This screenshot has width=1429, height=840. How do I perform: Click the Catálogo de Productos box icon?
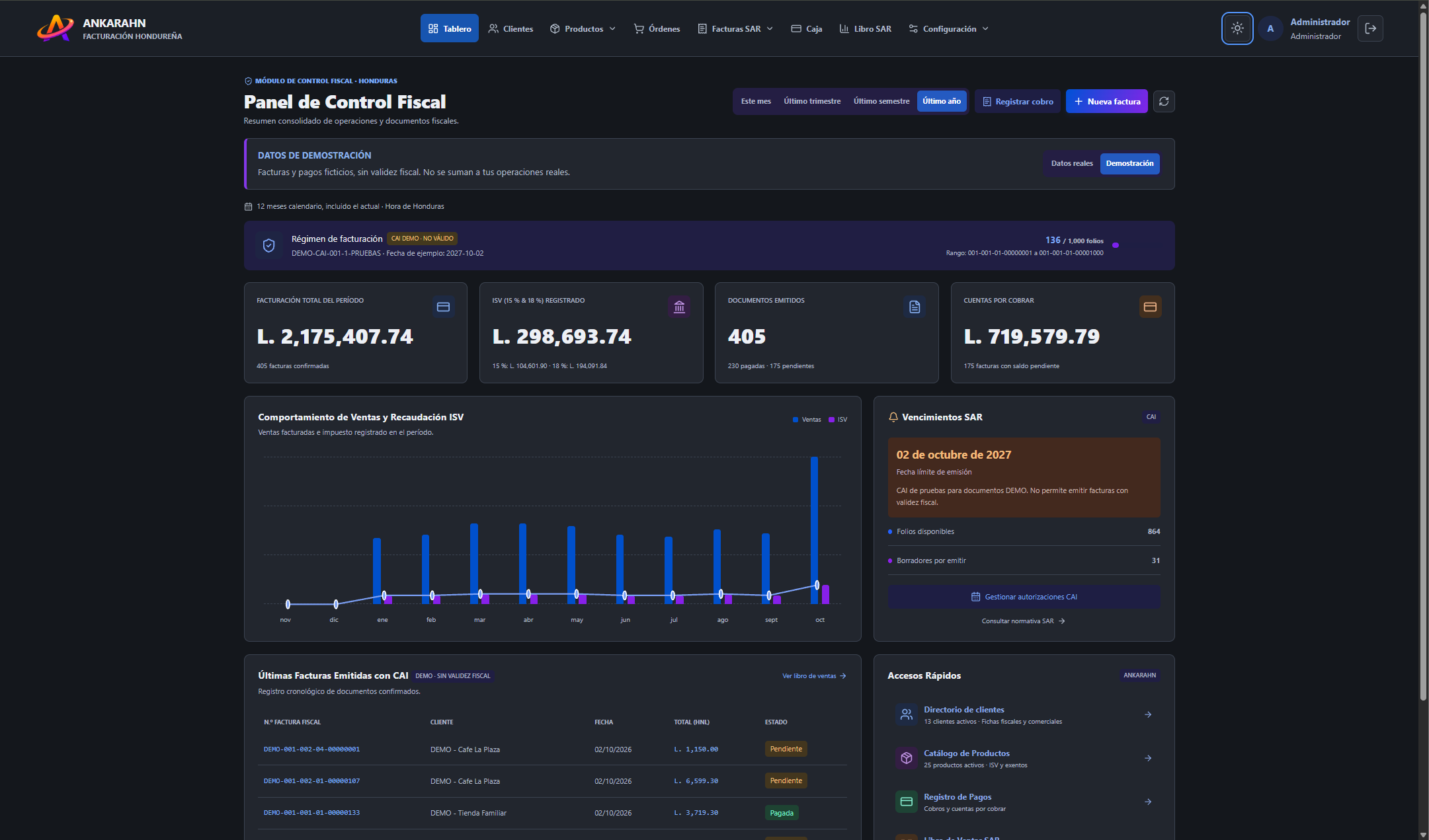(x=907, y=758)
